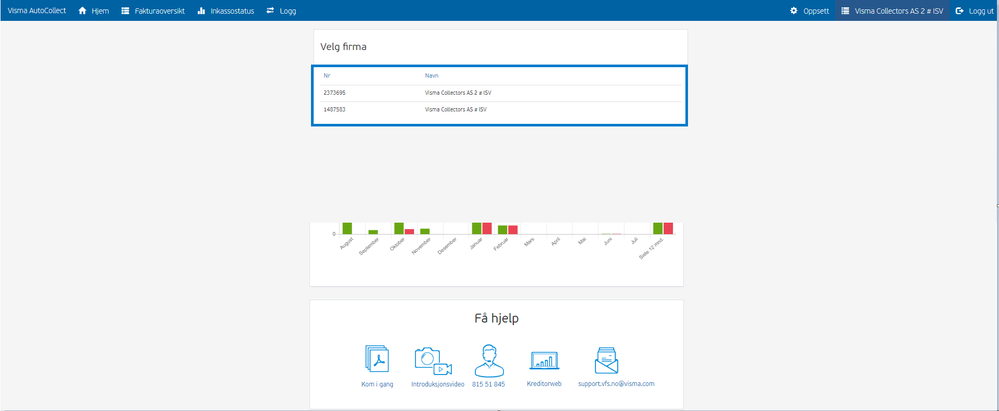The width and height of the screenshot is (999, 411).
Task: Click the Kom i gang PDF icon
Action: [x=377, y=359]
